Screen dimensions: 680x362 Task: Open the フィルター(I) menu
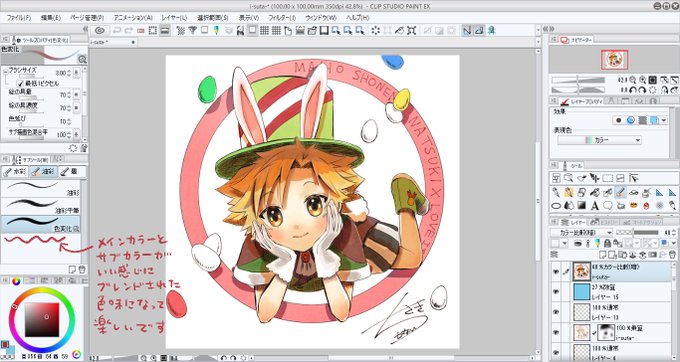282,18
